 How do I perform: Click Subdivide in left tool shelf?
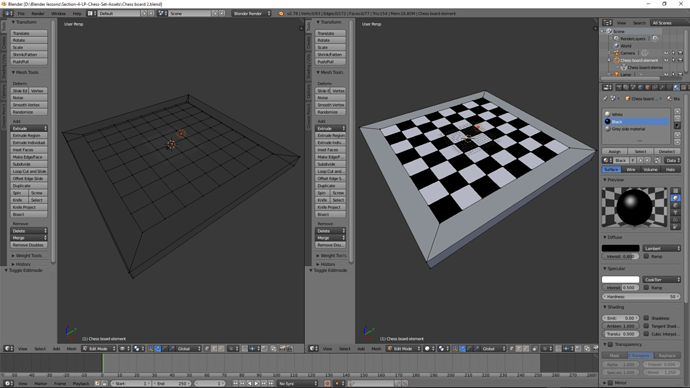click(x=29, y=164)
